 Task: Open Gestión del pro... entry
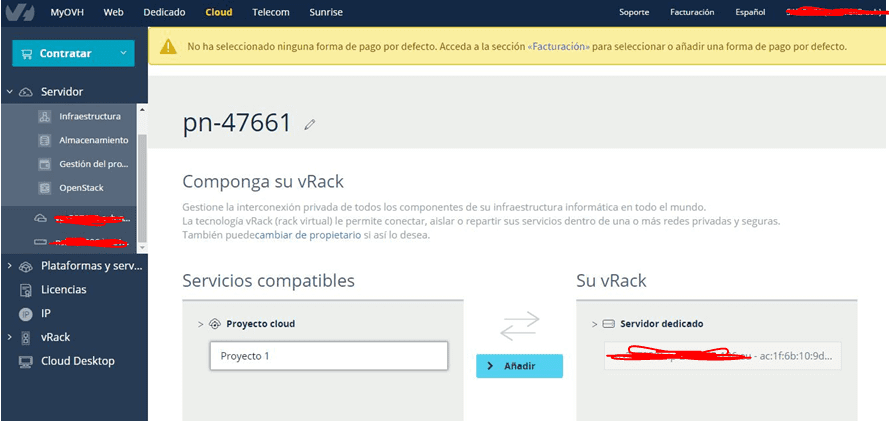point(94,164)
